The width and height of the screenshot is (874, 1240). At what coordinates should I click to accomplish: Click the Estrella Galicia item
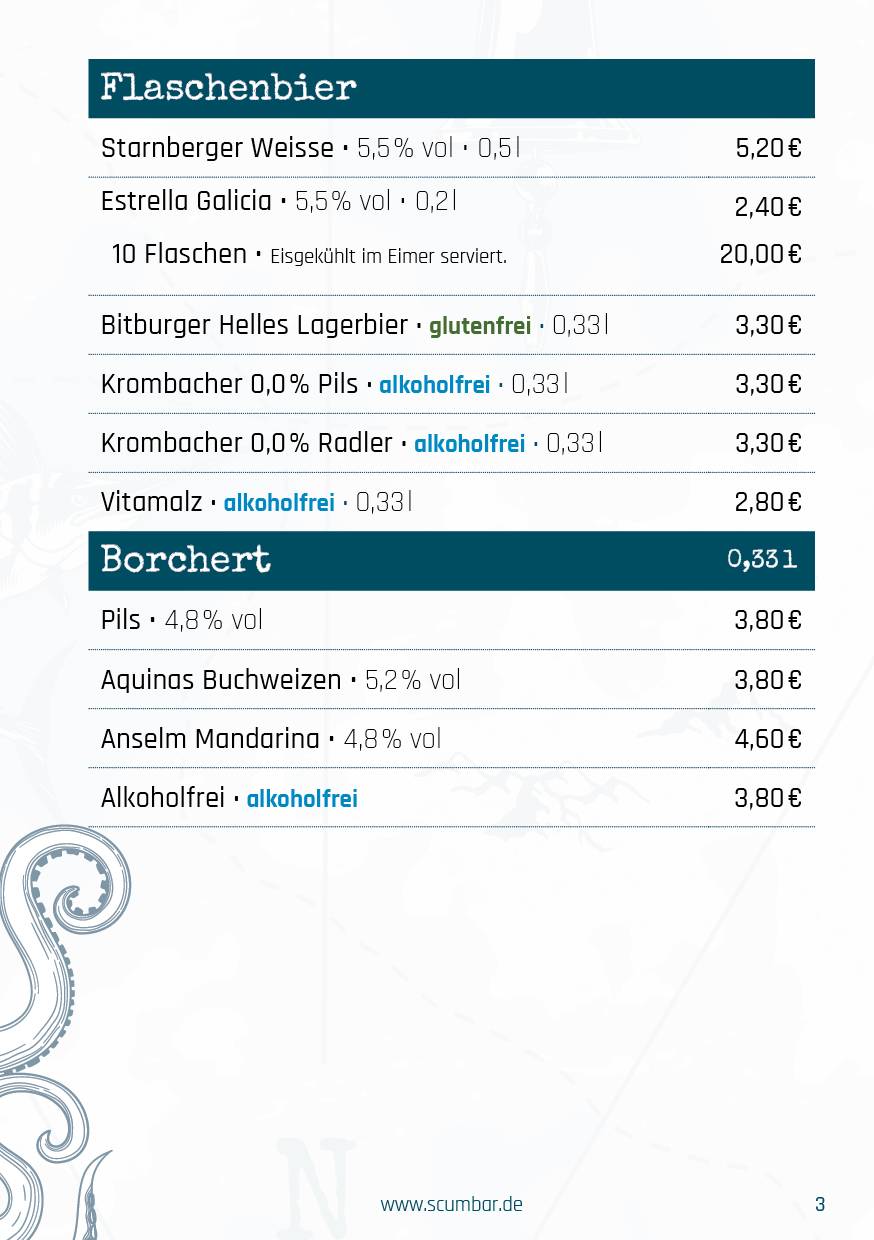pyautogui.click(x=451, y=203)
